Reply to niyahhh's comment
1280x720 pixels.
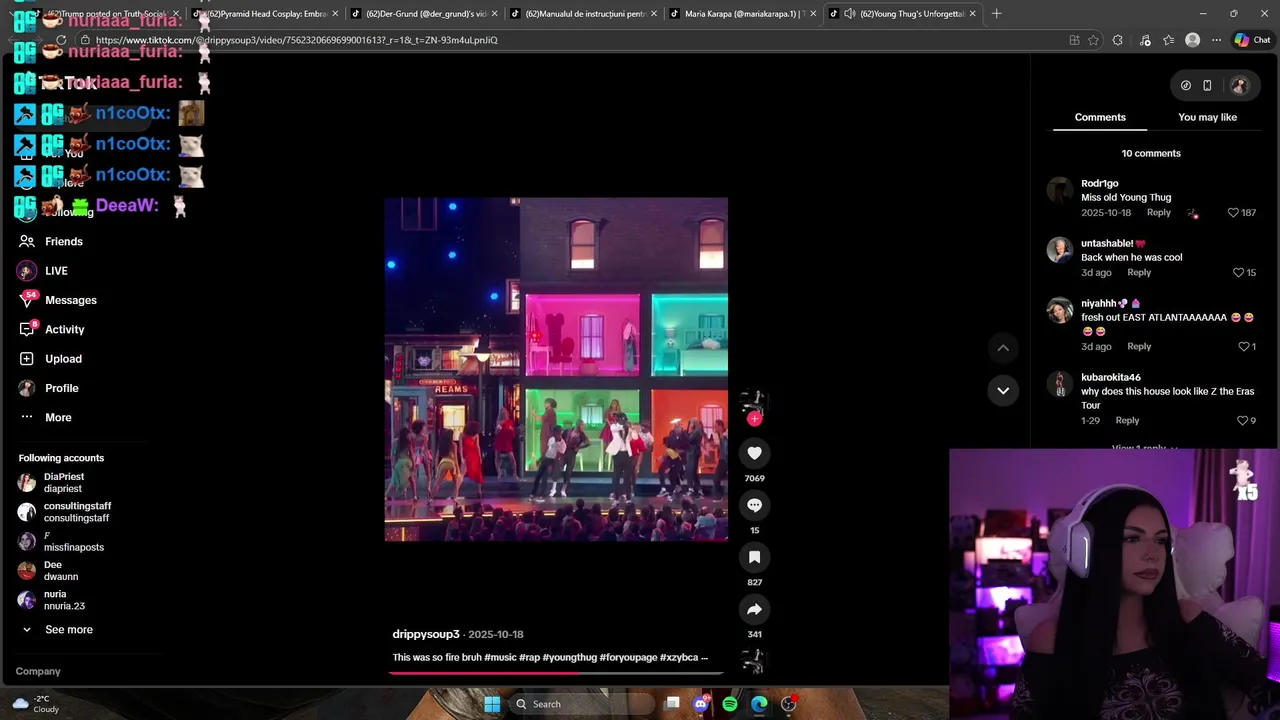click(1139, 347)
